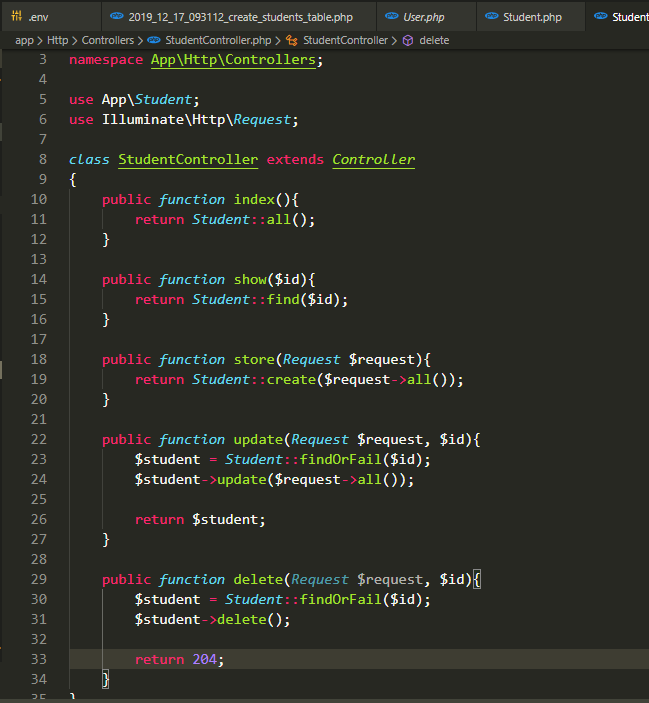Switch to the .env tab
Image resolution: width=649 pixels, height=703 pixels.
[x=50, y=17]
